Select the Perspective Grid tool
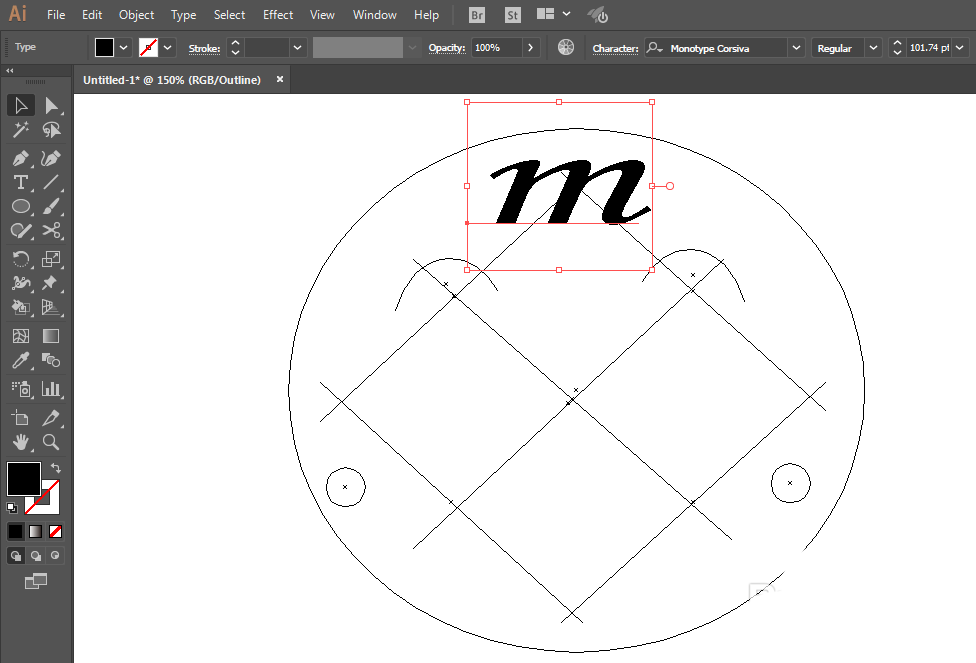 [51, 307]
